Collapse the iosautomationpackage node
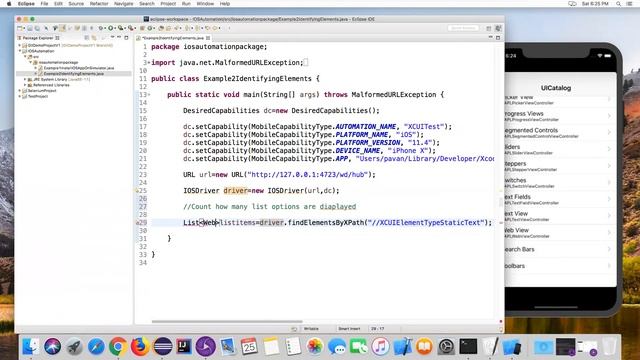Viewport: 640px width, 360px height. click(x=31, y=62)
